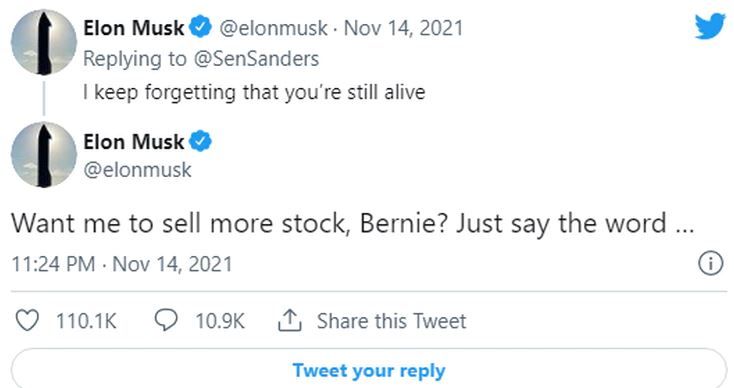The height and width of the screenshot is (388, 734).
Task: Click the verified badge in the top reply
Action: coord(200,27)
